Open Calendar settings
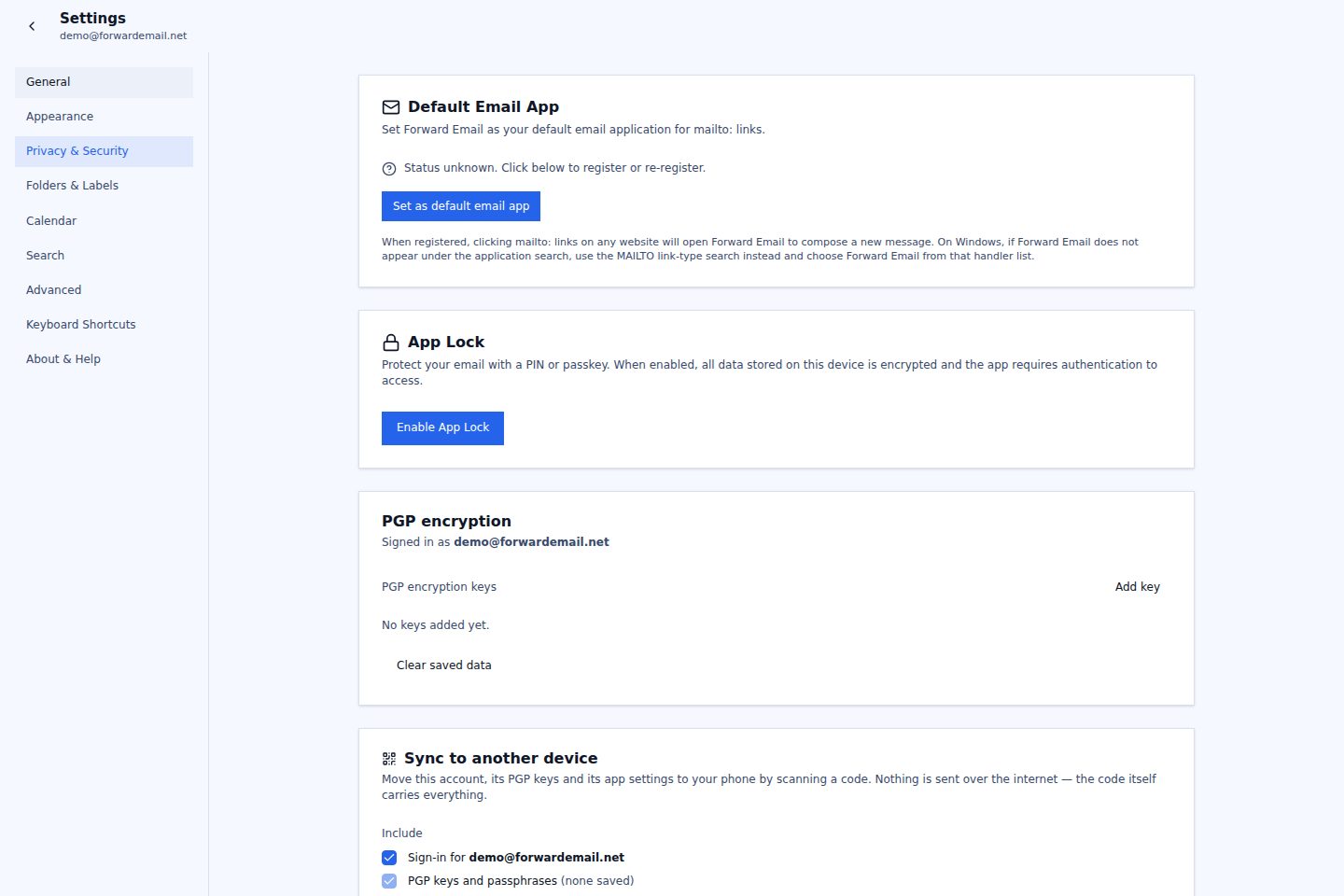This screenshot has width=1344, height=896. [x=104, y=221]
